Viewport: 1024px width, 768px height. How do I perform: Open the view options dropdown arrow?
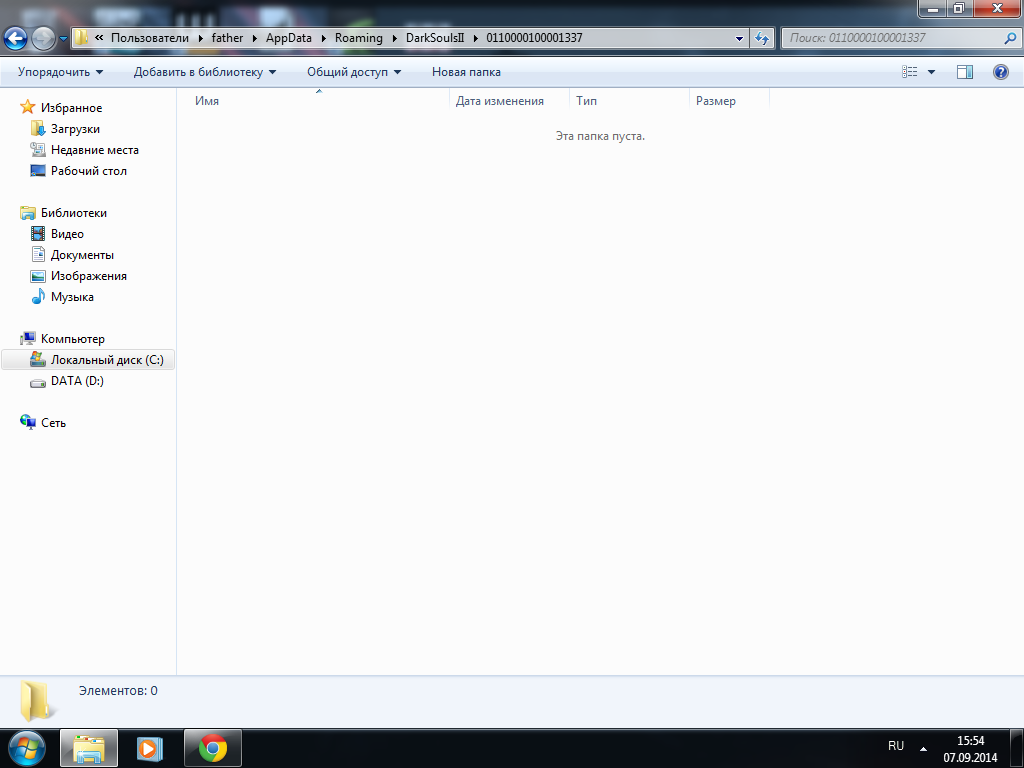(931, 72)
